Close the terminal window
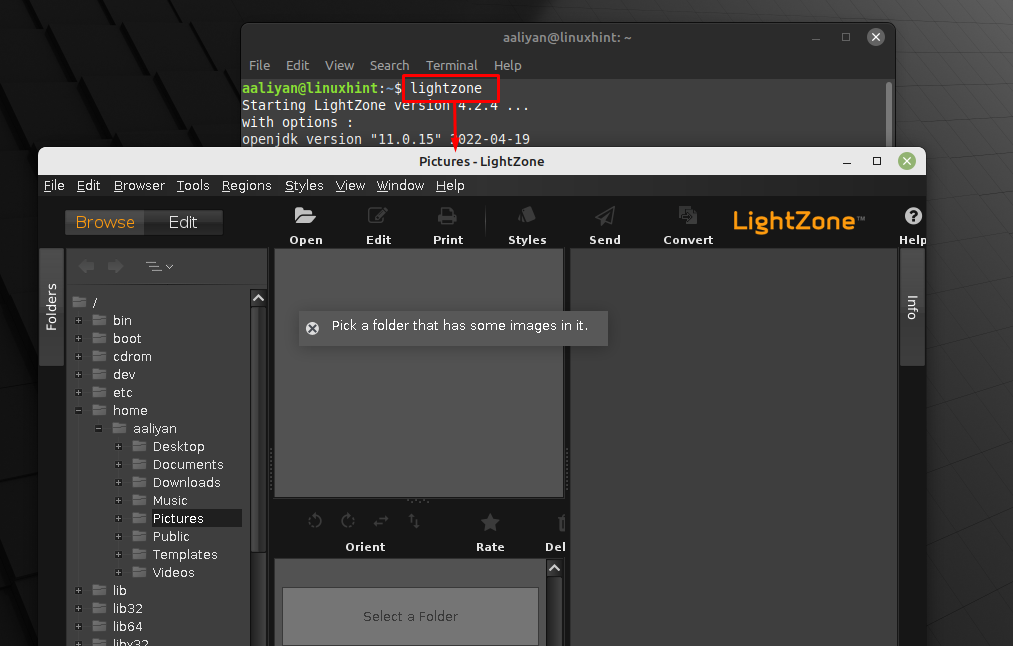Image resolution: width=1013 pixels, height=646 pixels. (x=876, y=37)
